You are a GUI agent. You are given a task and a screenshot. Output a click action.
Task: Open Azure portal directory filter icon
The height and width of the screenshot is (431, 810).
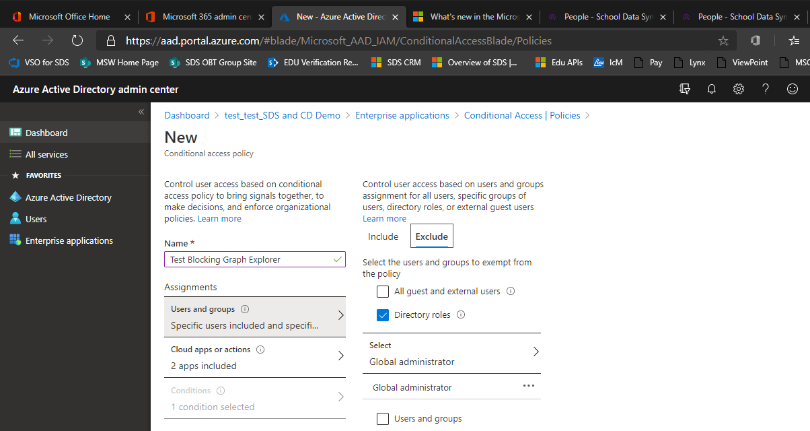684,89
